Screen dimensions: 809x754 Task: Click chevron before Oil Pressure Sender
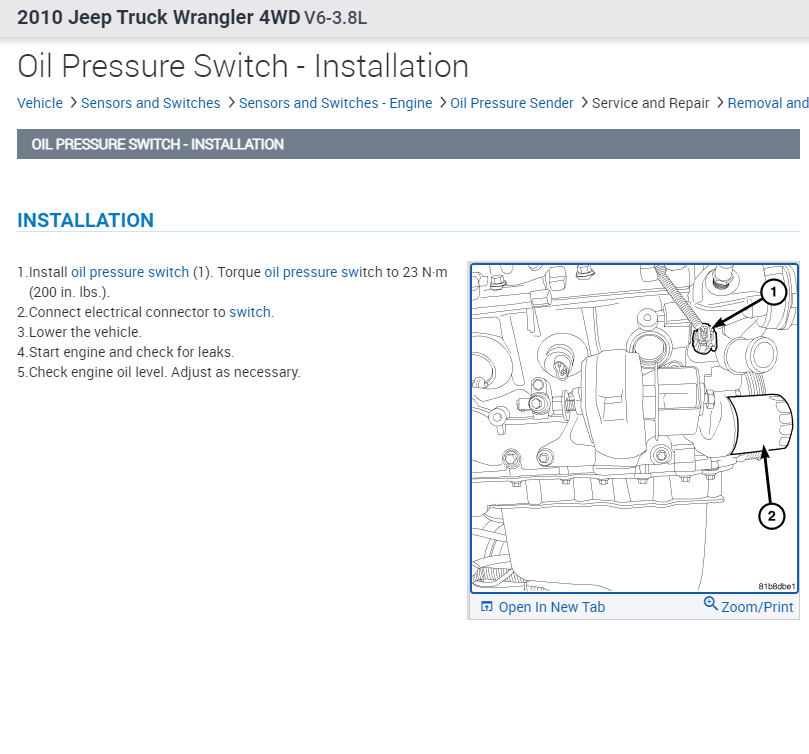[442, 103]
